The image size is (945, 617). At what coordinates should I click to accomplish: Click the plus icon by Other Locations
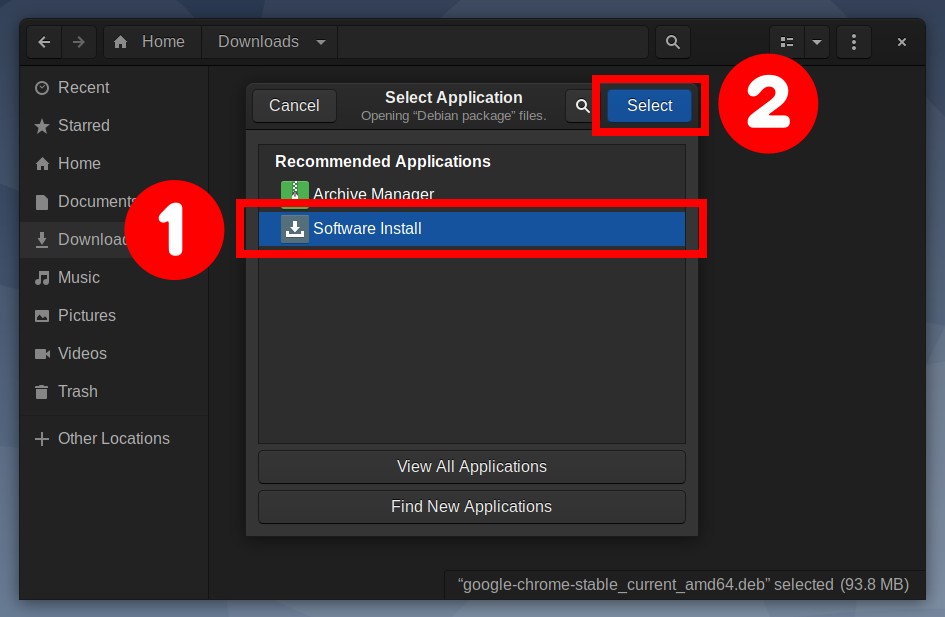click(42, 439)
